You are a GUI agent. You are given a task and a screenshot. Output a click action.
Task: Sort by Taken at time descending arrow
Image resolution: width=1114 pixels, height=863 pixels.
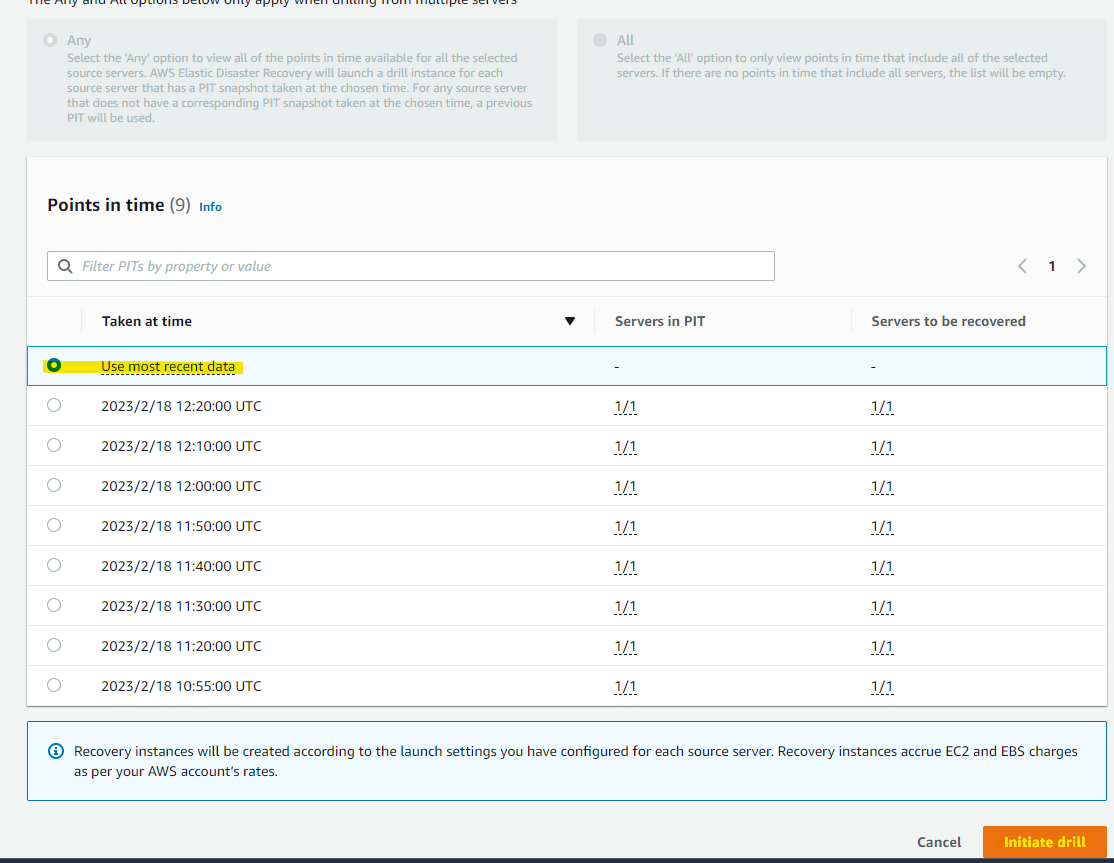pyautogui.click(x=570, y=321)
